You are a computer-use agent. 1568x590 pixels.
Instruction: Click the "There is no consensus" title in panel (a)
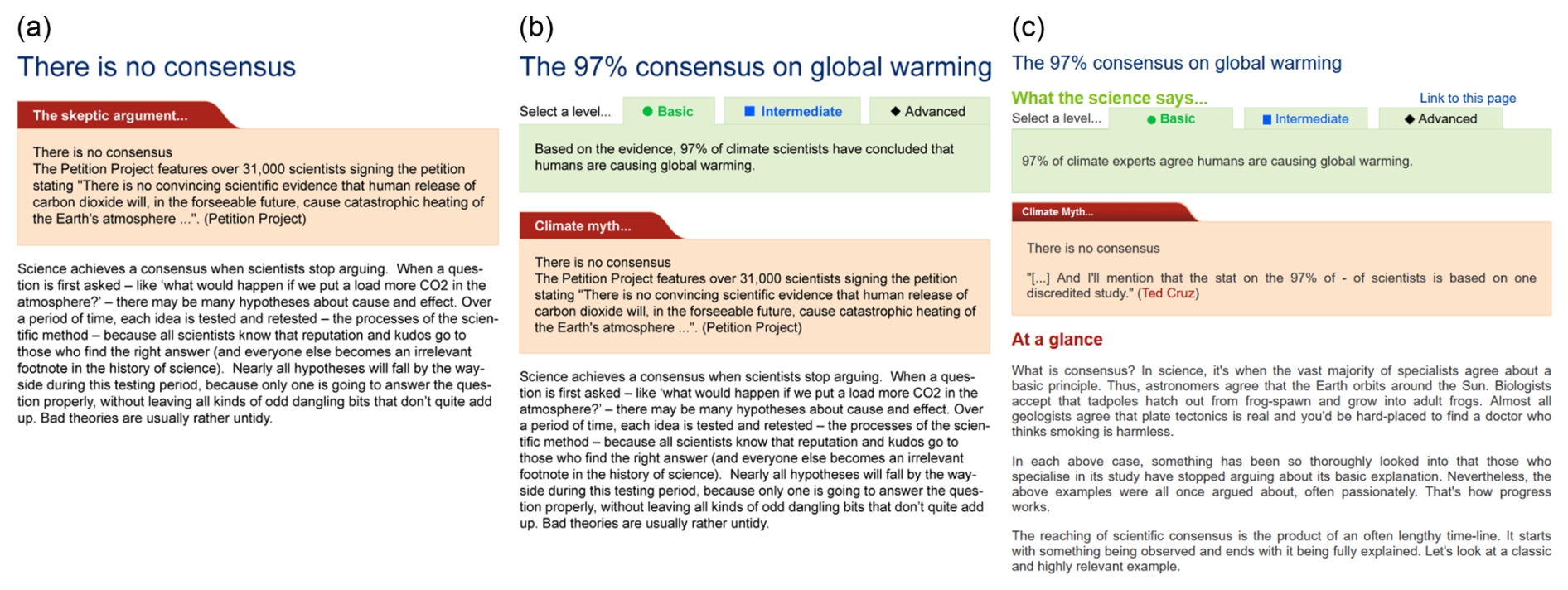157,66
